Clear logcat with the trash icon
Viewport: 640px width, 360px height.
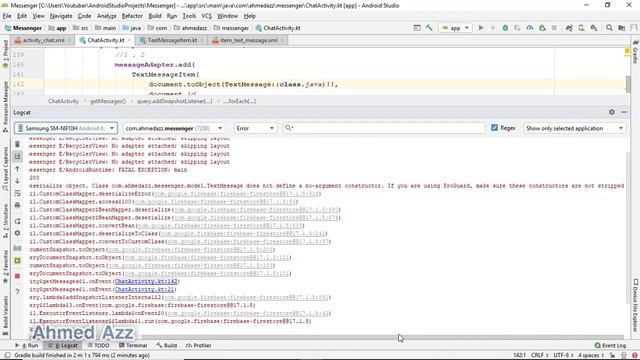pyautogui.click(x=17, y=144)
